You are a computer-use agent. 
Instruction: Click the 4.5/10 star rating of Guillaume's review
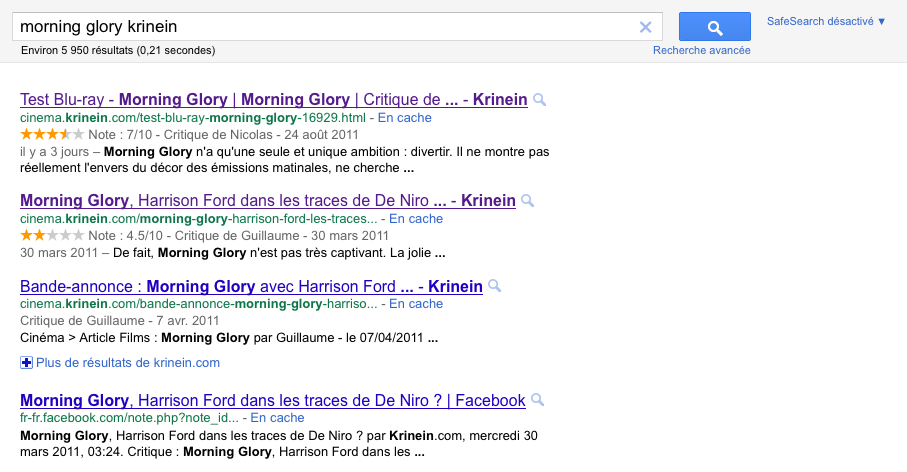pyautogui.click(x=52, y=235)
